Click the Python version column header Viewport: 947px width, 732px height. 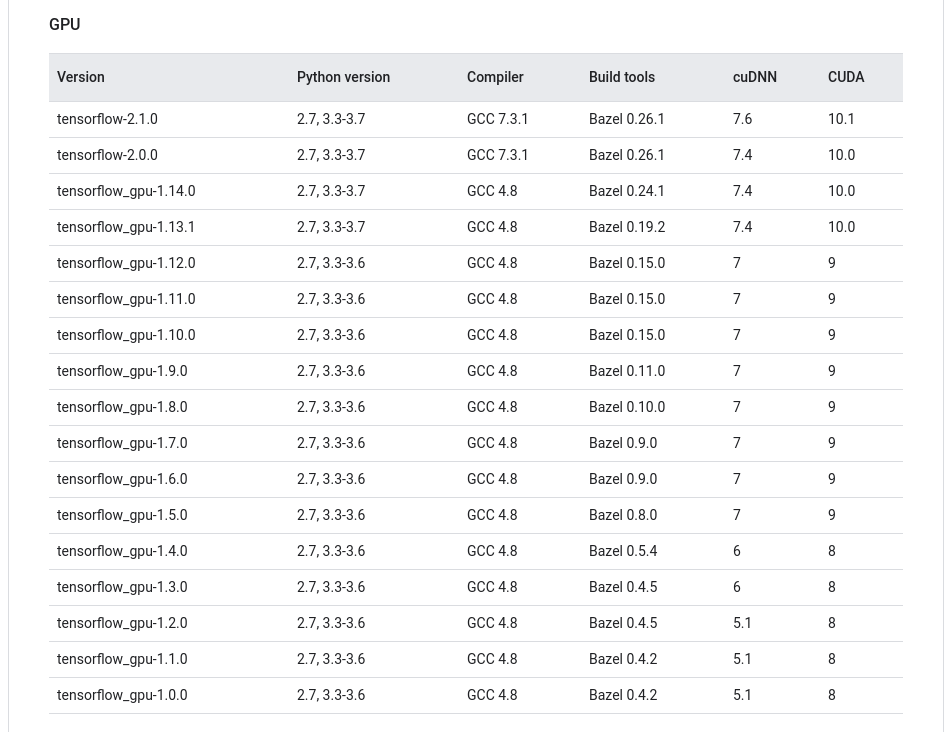coord(343,77)
